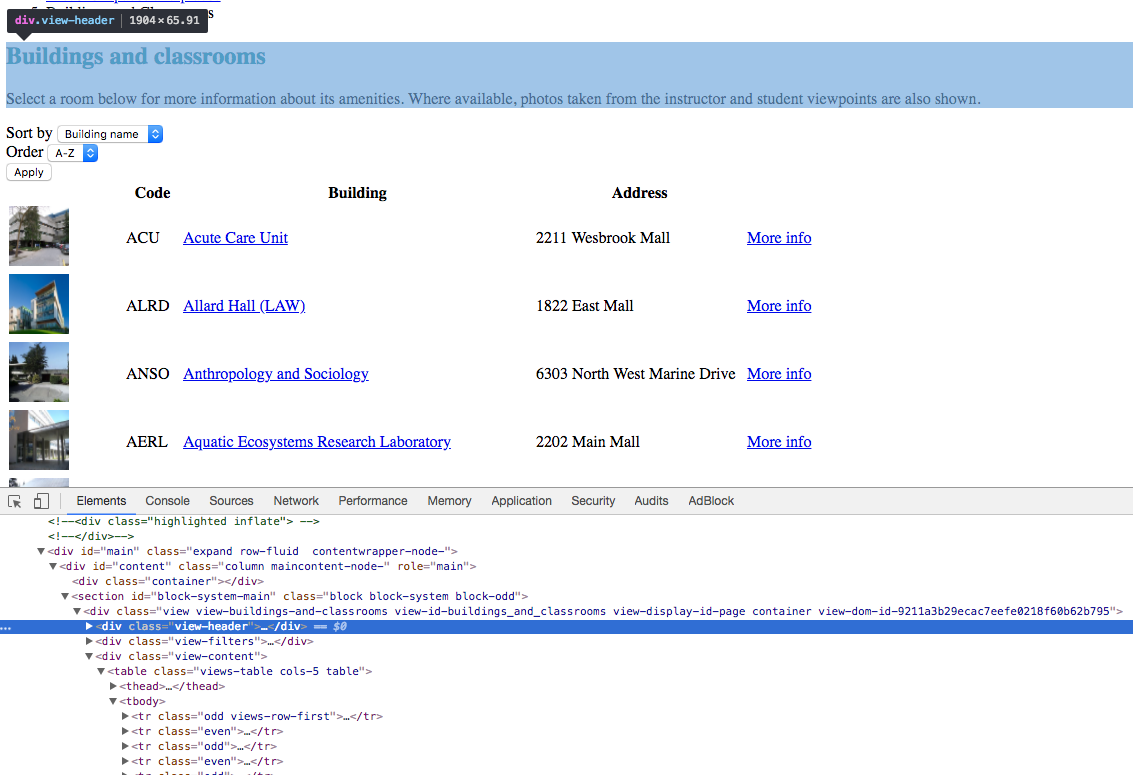Open the Security tab
This screenshot has height=775, width=1133.
point(593,501)
